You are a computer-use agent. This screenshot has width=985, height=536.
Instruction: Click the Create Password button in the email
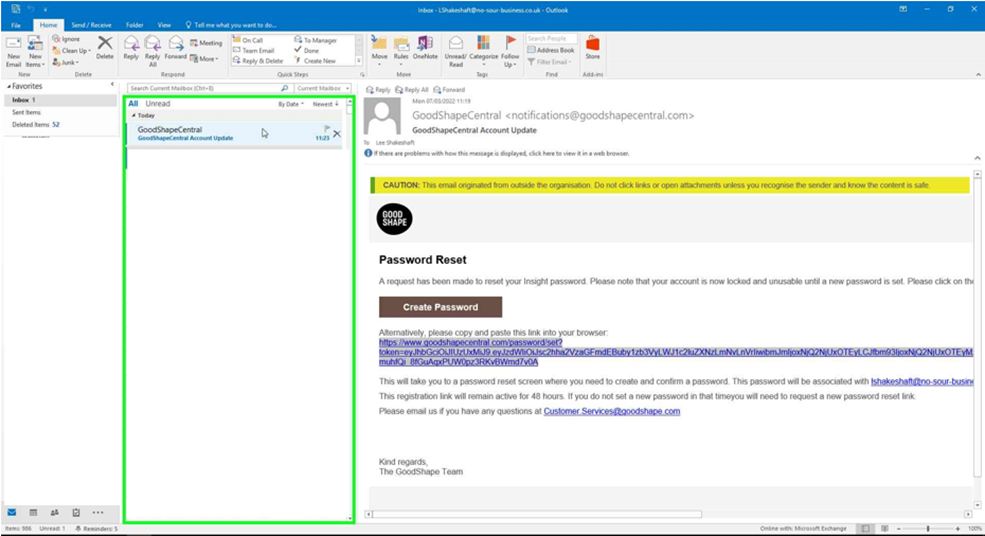(x=440, y=307)
